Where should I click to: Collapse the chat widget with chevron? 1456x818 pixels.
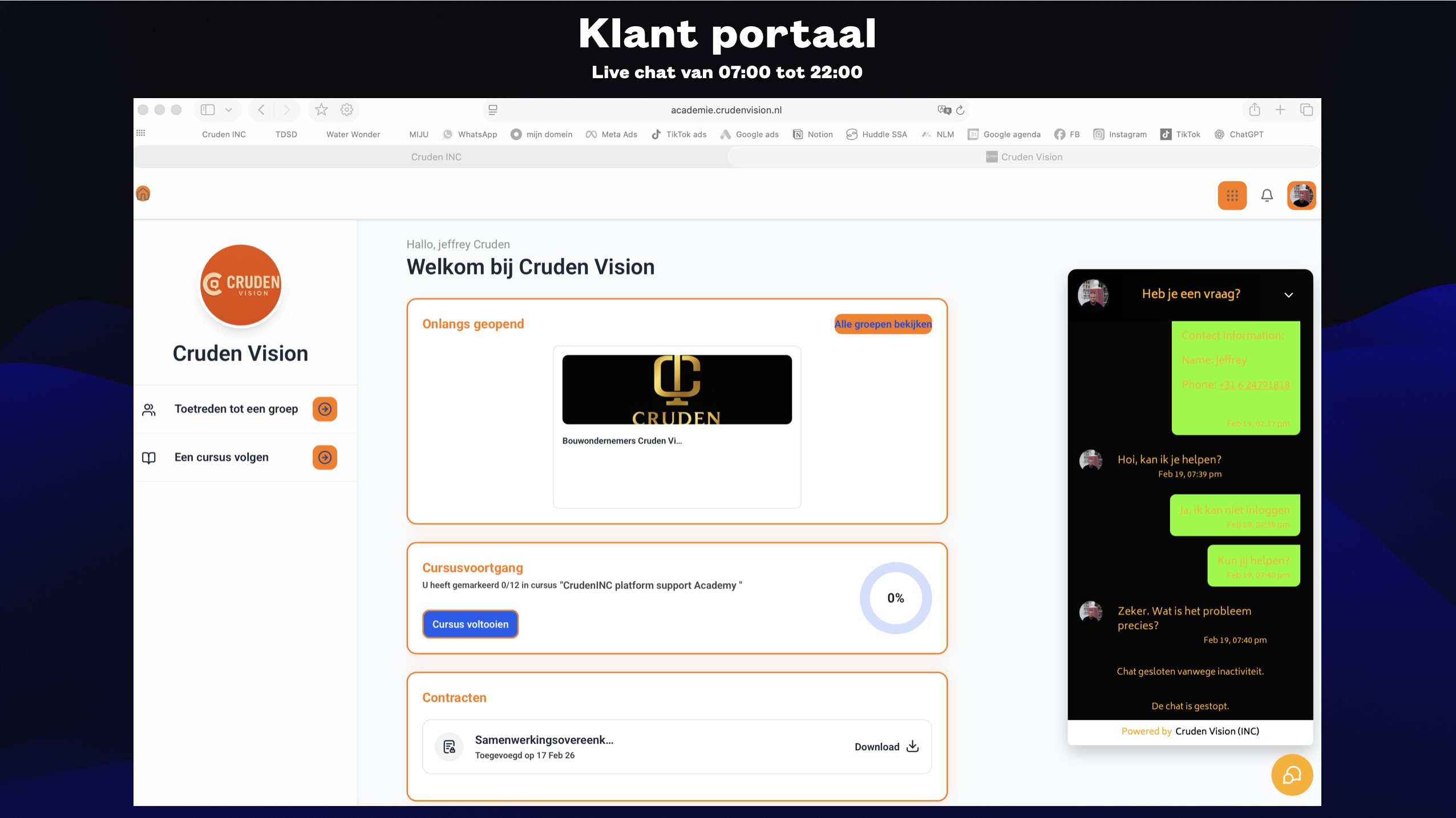pyautogui.click(x=1289, y=295)
